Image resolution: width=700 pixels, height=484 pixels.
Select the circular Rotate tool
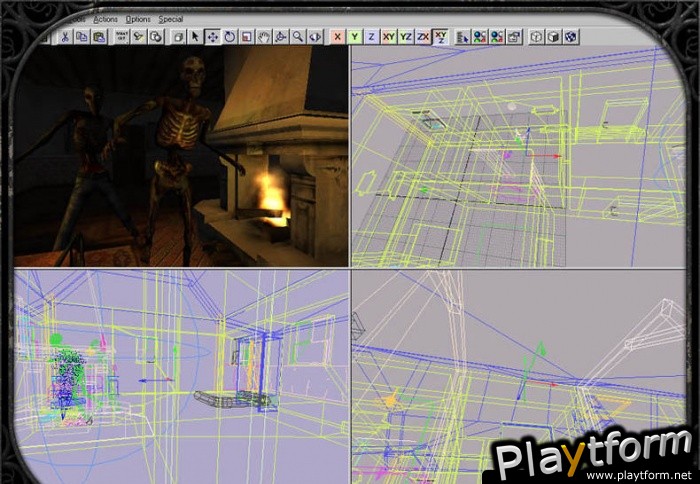point(229,37)
